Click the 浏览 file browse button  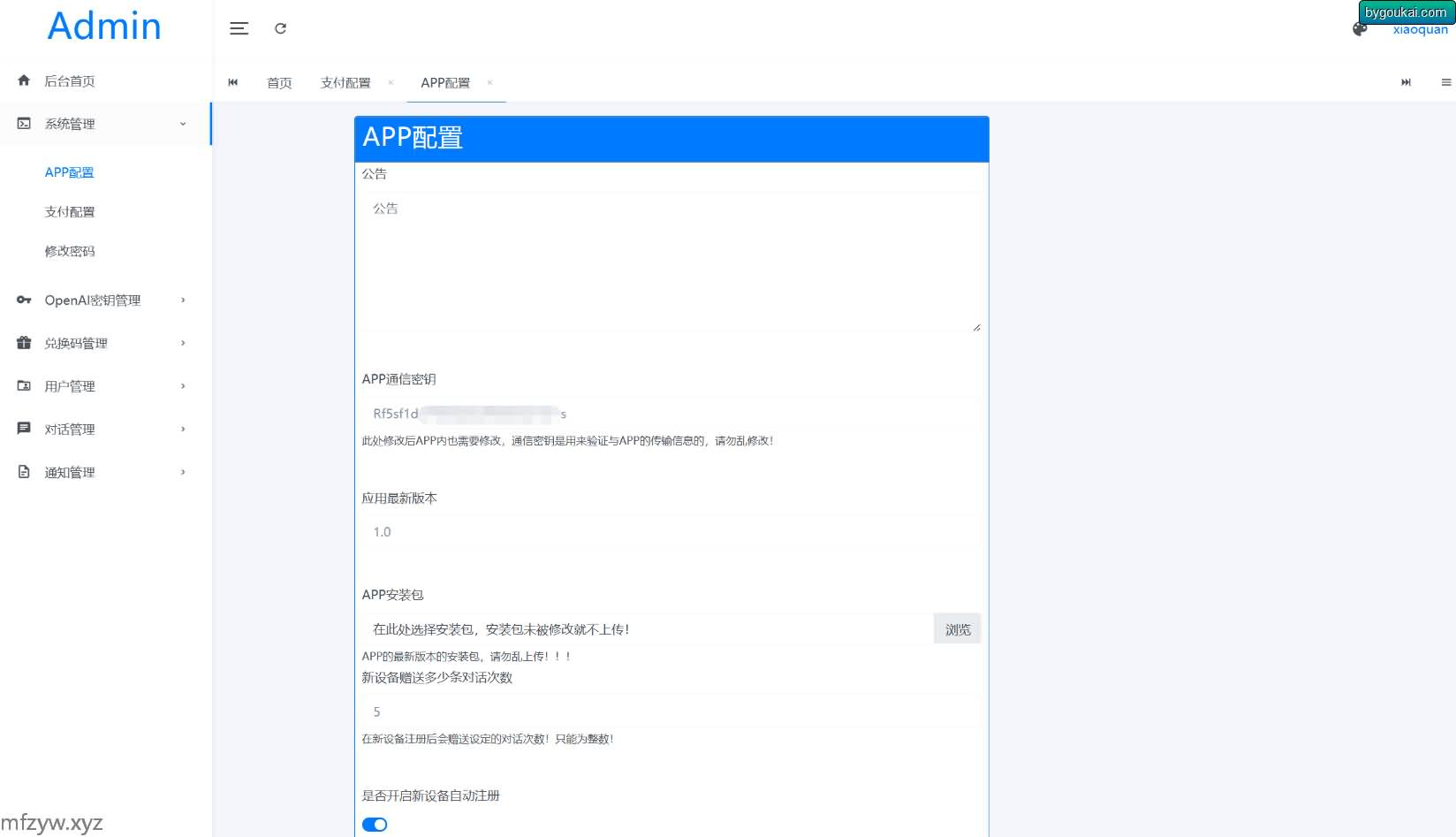(957, 629)
